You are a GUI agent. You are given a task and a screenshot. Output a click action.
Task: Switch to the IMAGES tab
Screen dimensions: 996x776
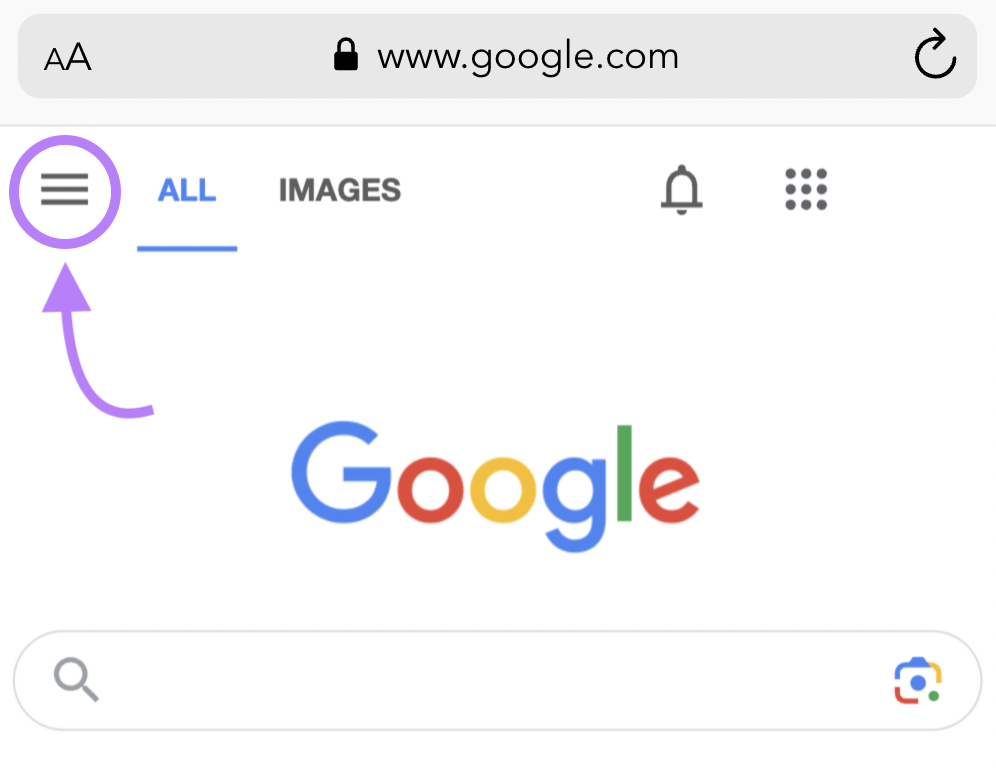coord(339,190)
